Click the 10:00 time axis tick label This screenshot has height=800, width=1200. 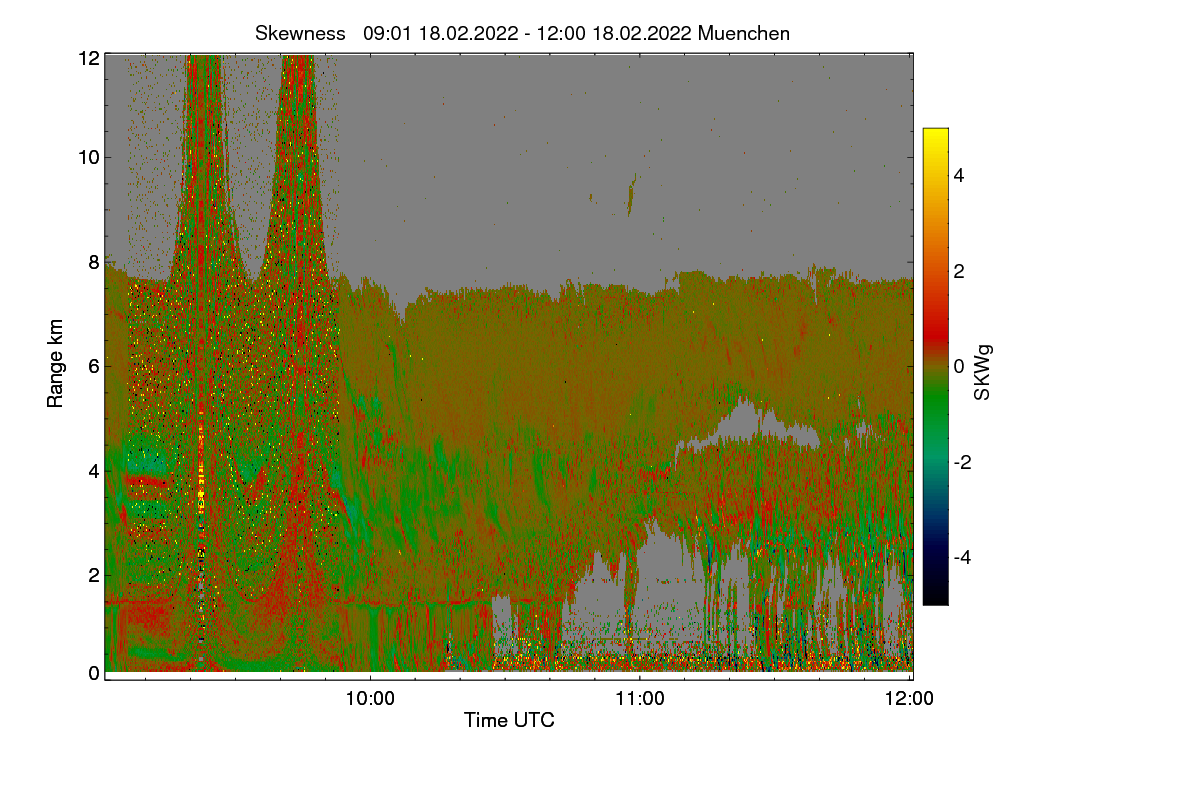click(x=370, y=699)
